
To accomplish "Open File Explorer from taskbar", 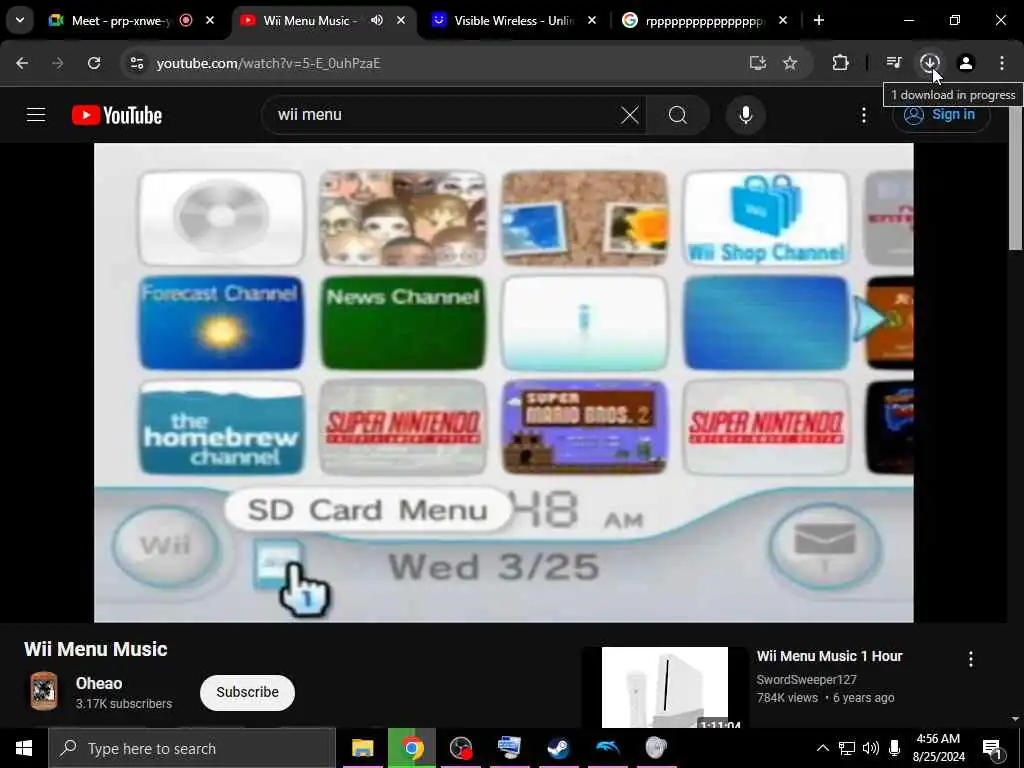I will (362, 748).
